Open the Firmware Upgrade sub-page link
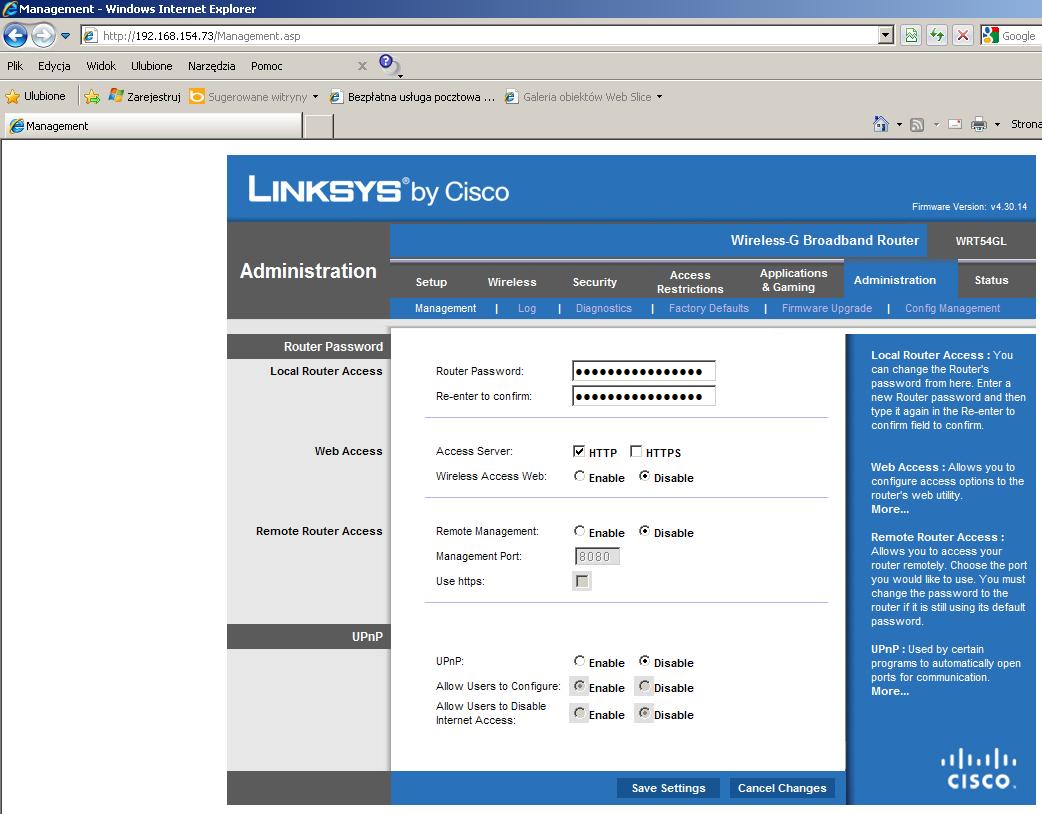This screenshot has height=814, width=1042. [827, 308]
